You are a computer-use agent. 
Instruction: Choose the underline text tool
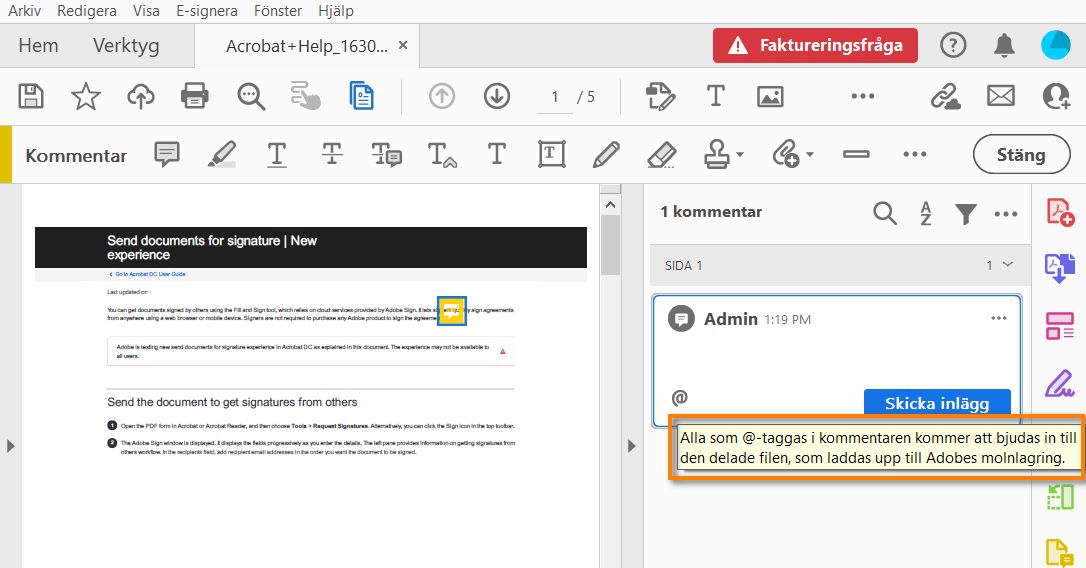point(277,154)
